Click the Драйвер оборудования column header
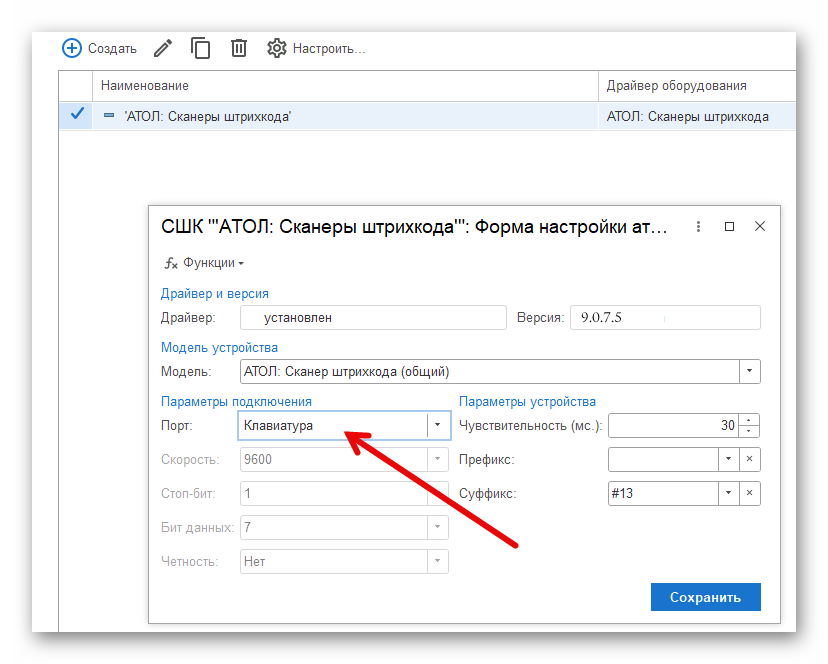828x664 pixels. click(697, 86)
